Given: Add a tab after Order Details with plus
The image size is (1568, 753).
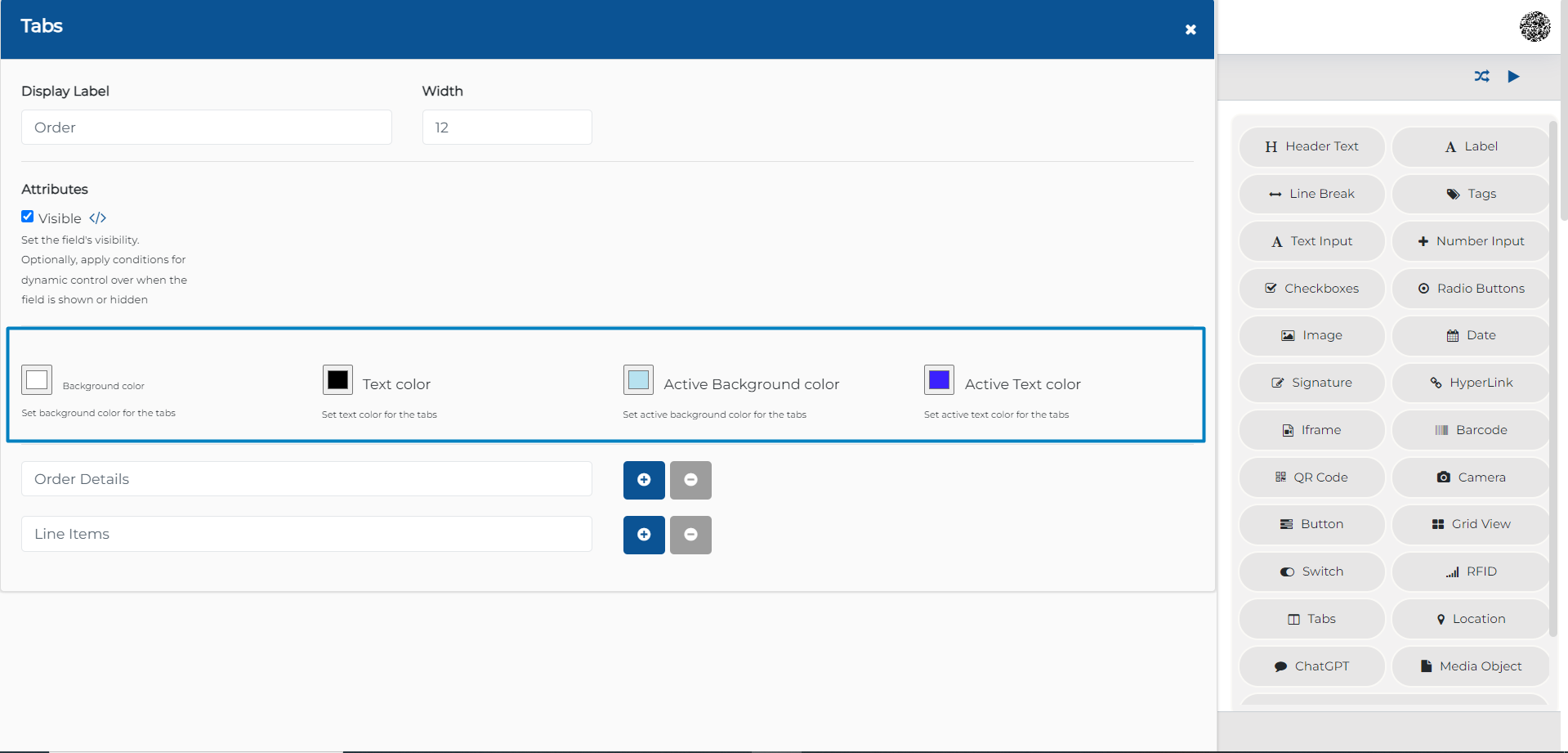Looking at the screenshot, I should click(x=644, y=480).
